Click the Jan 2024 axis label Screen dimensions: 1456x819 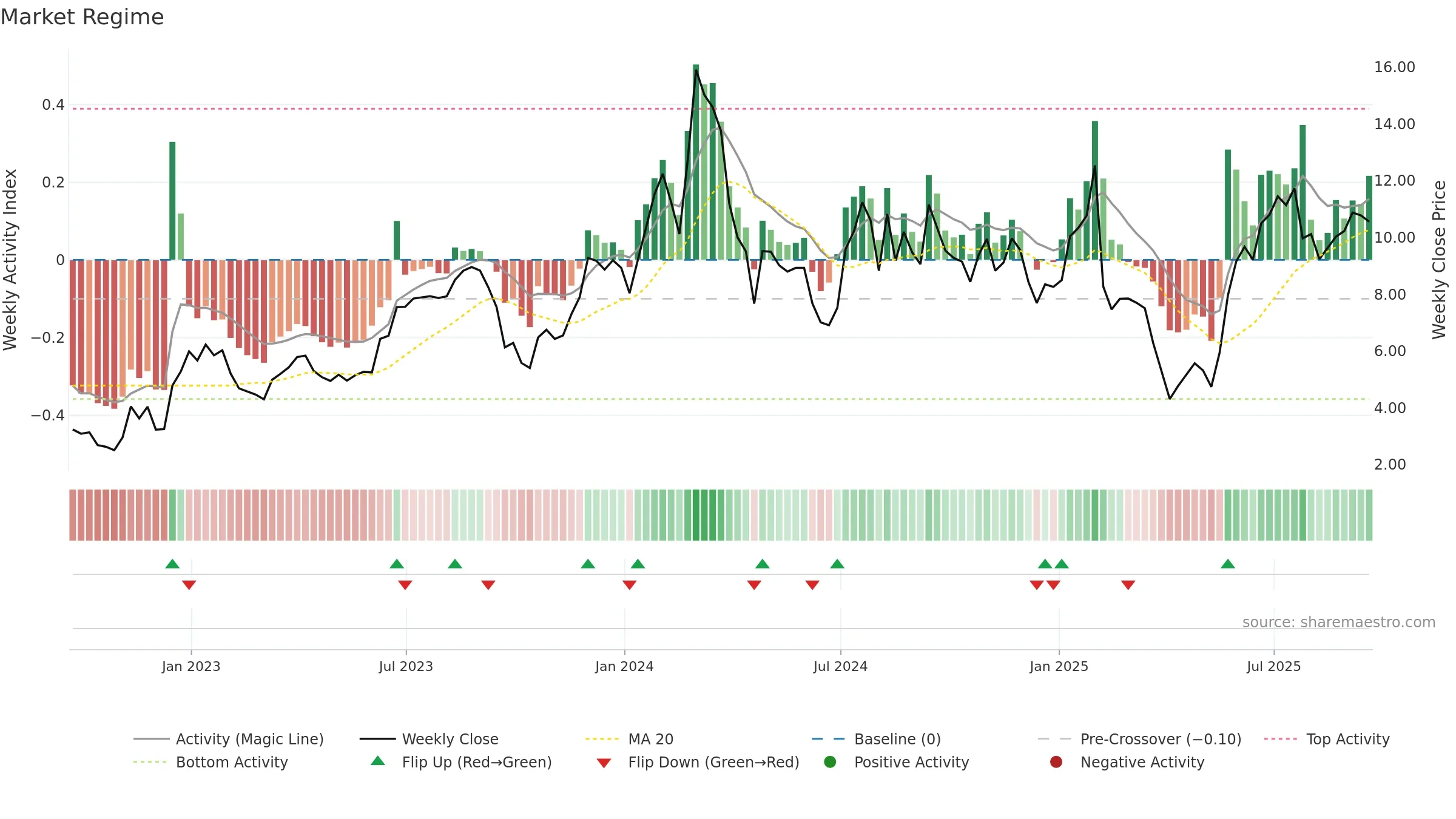624,666
